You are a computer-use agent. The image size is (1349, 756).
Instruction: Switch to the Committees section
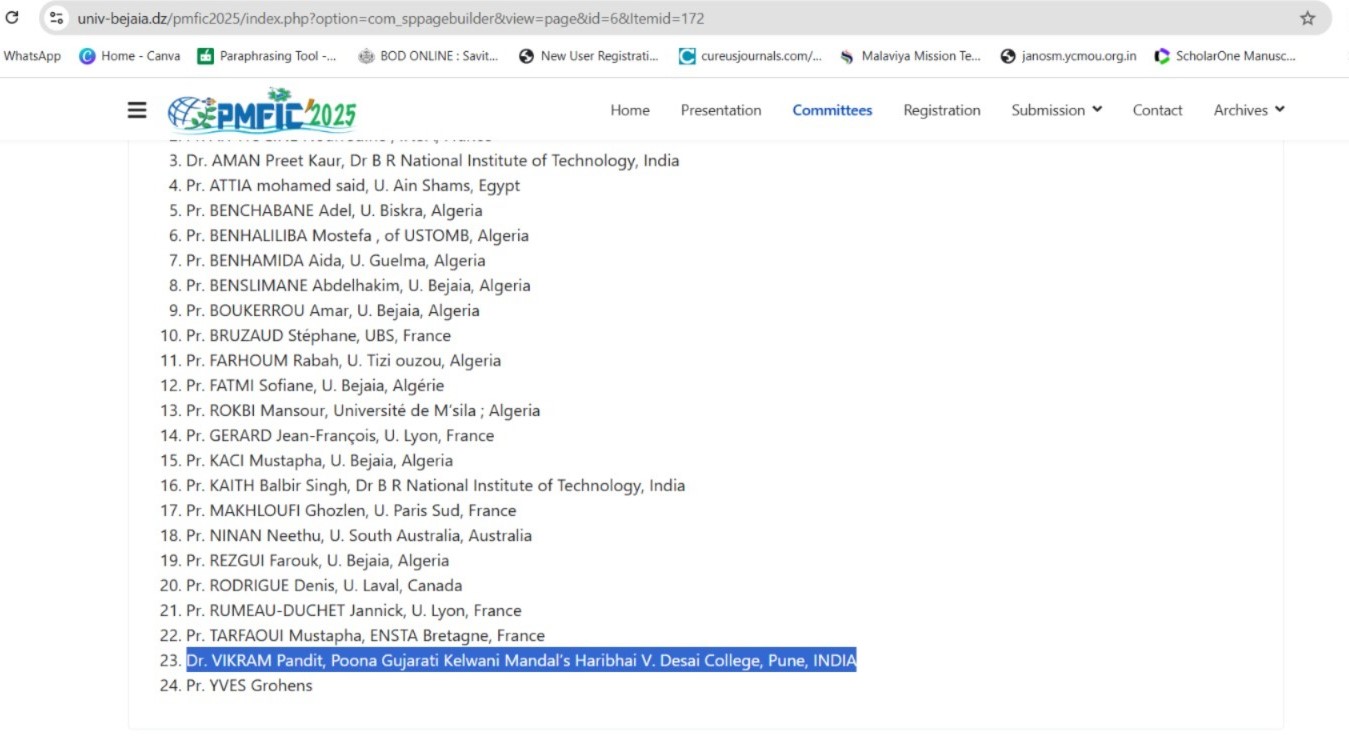(832, 110)
